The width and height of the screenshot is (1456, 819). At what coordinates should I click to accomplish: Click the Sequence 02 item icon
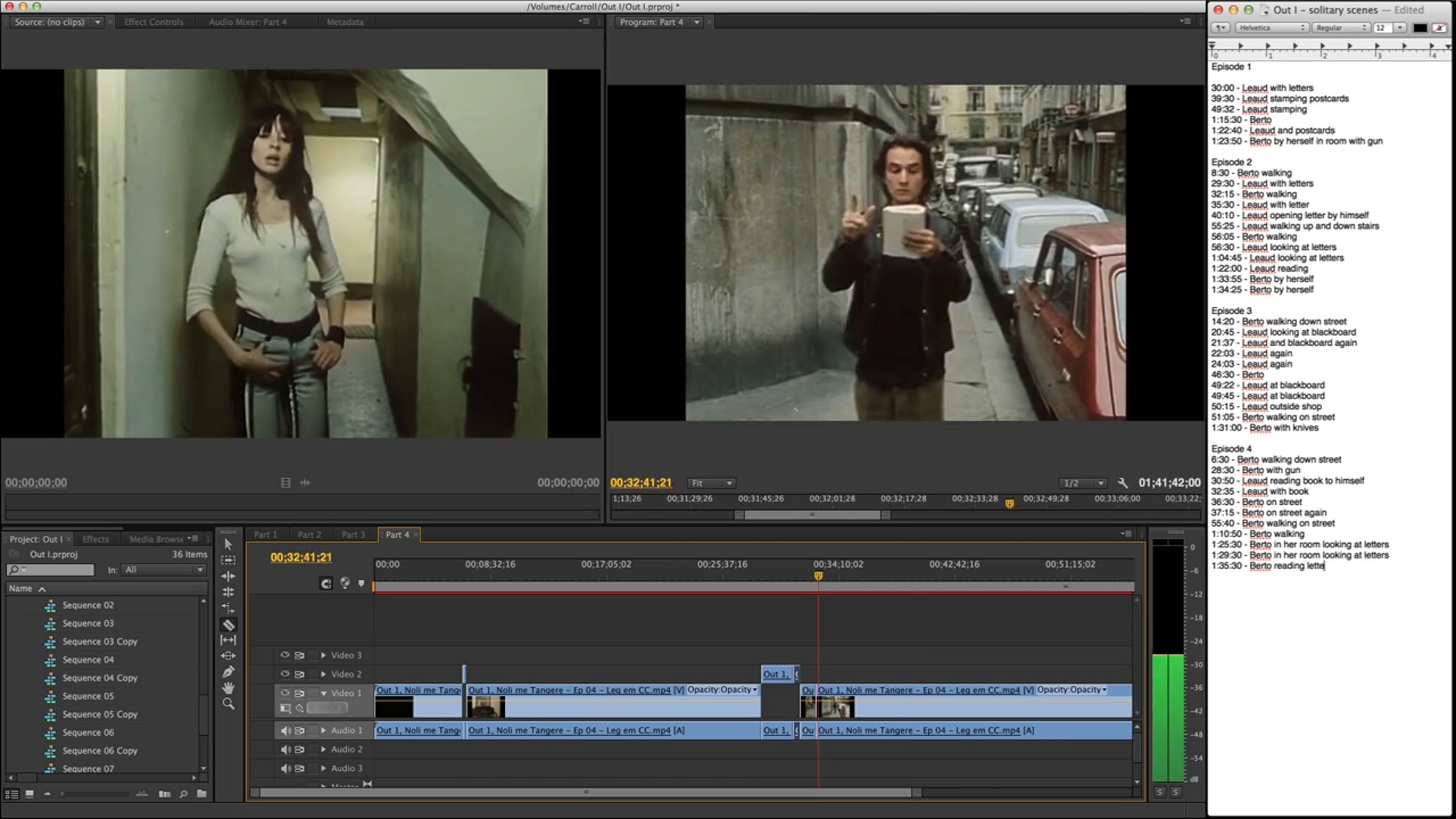pos(50,605)
